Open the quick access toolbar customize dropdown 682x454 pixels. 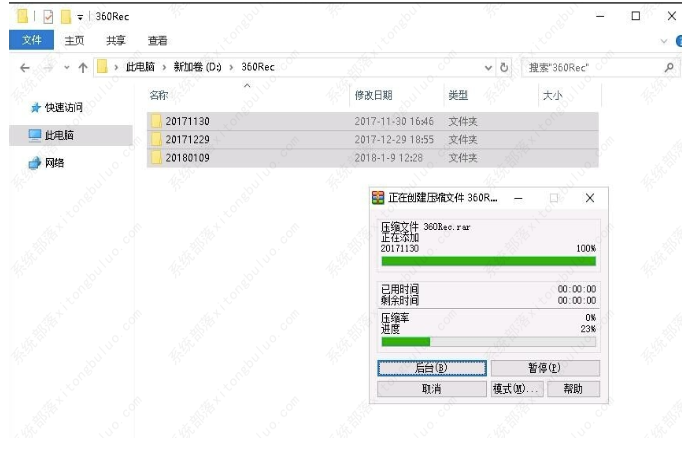pyautogui.click(x=80, y=17)
